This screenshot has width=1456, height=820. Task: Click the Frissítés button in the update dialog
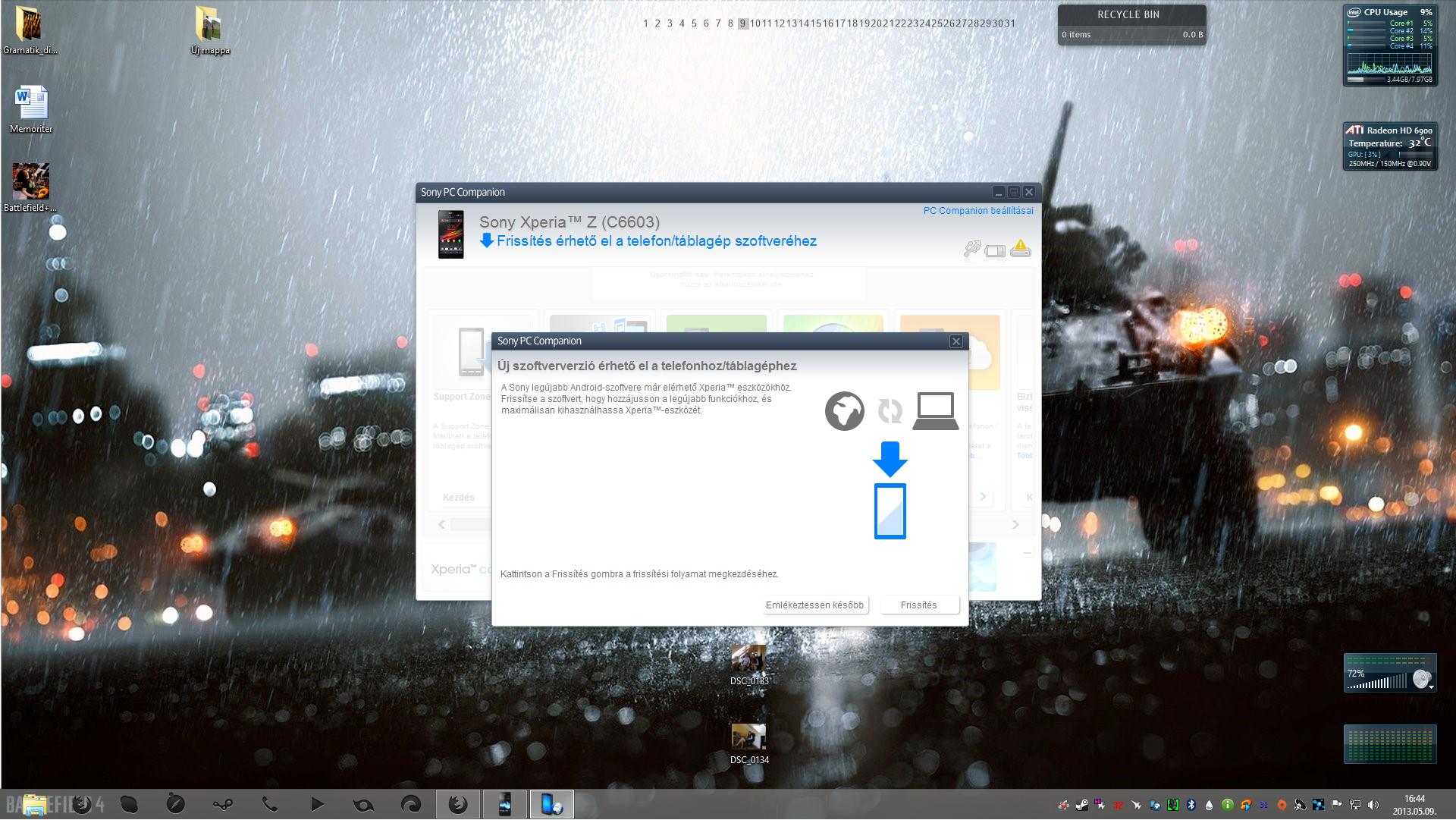pyautogui.click(x=919, y=605)
